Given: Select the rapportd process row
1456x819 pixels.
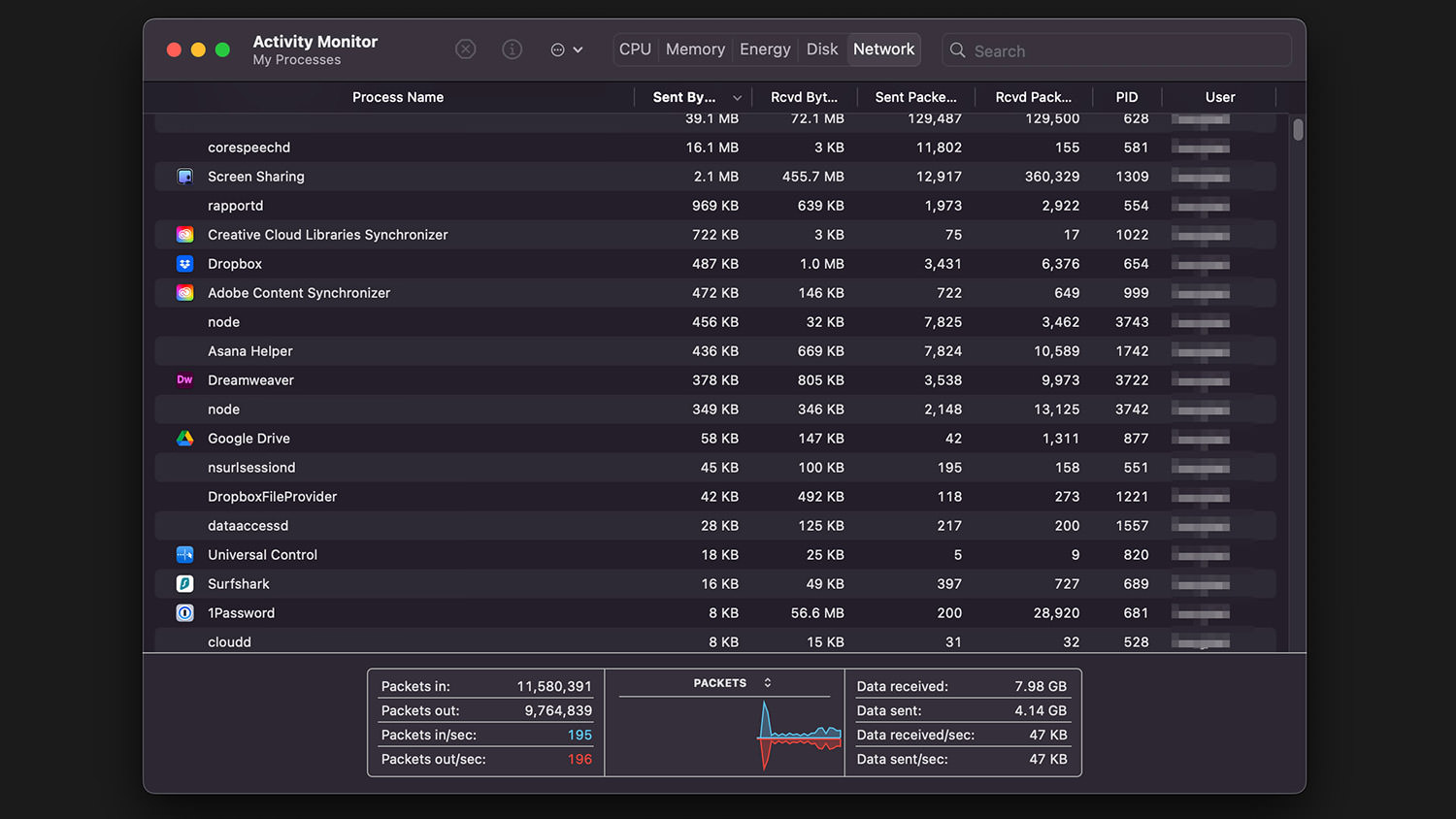Looking at the screenshot, I should point(715,206).
